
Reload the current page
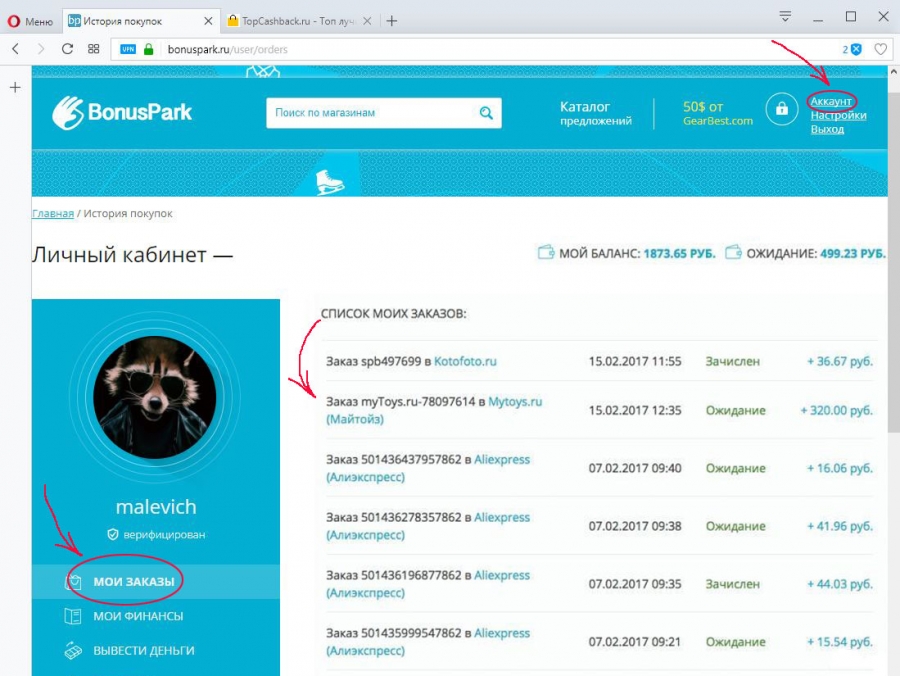[x=67, y=49]
